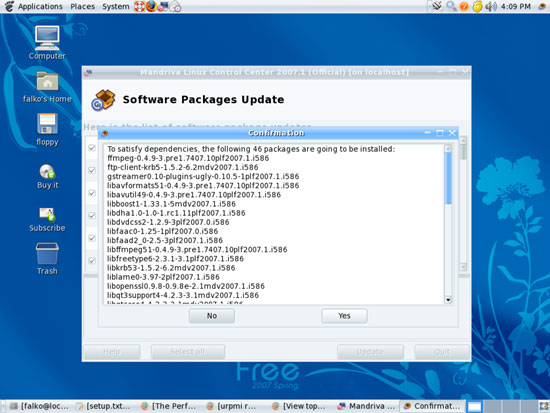
Task: Launch the lifebuoy help icon in panel
Action: (139, 6)
